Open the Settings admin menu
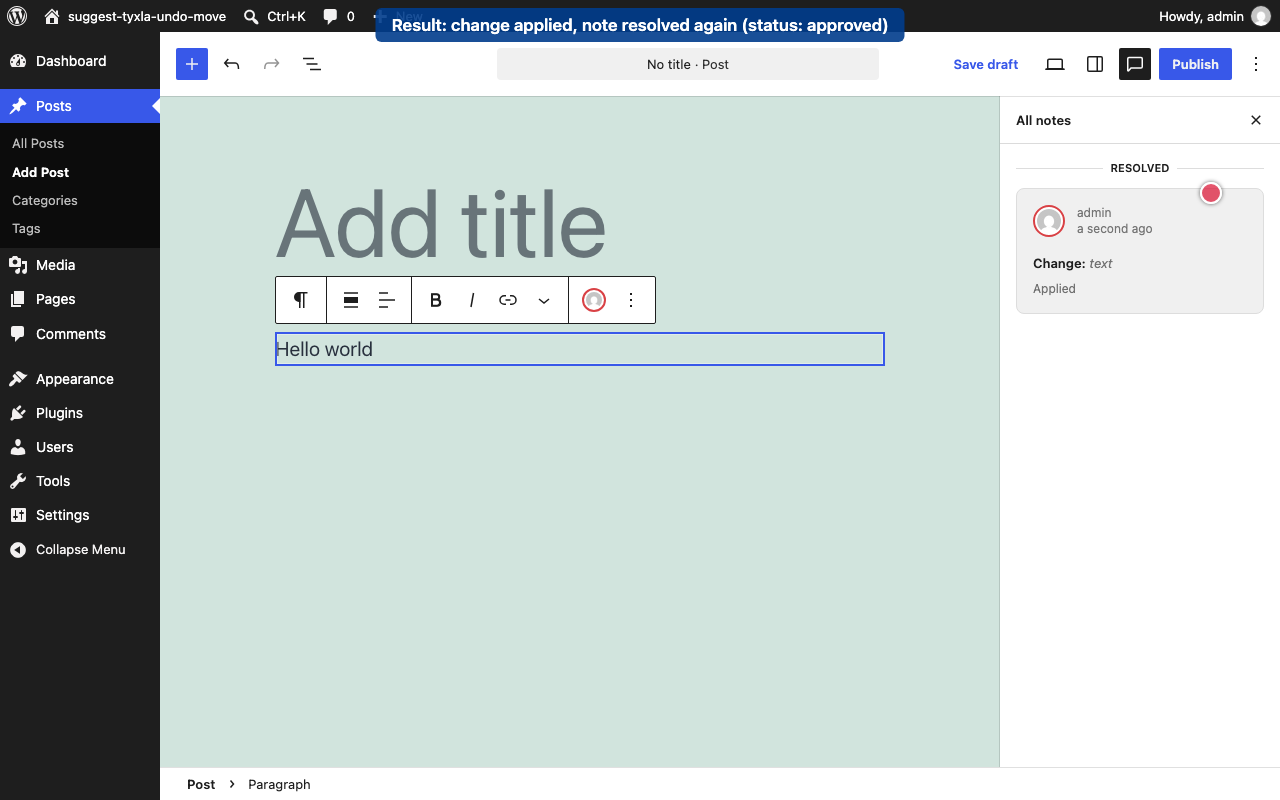The image size is (1280, 800). 80,515
